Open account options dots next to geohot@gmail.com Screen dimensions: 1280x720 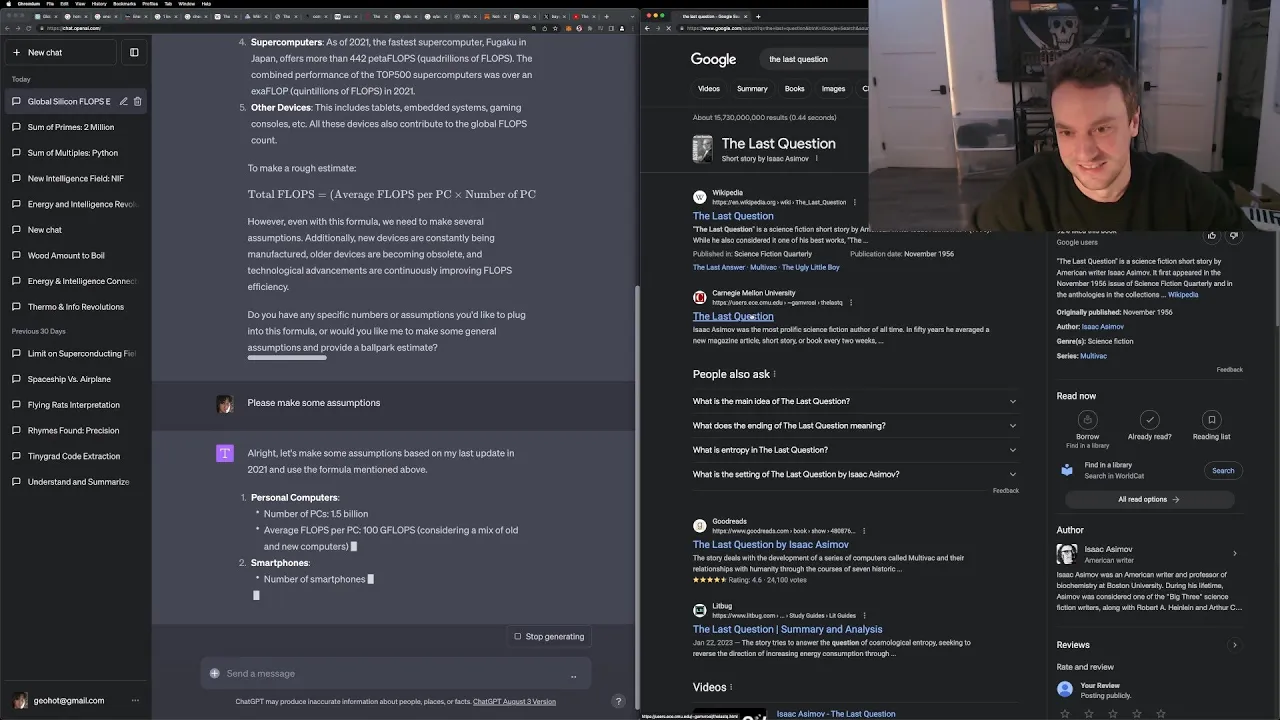click(x=135, y=701)
